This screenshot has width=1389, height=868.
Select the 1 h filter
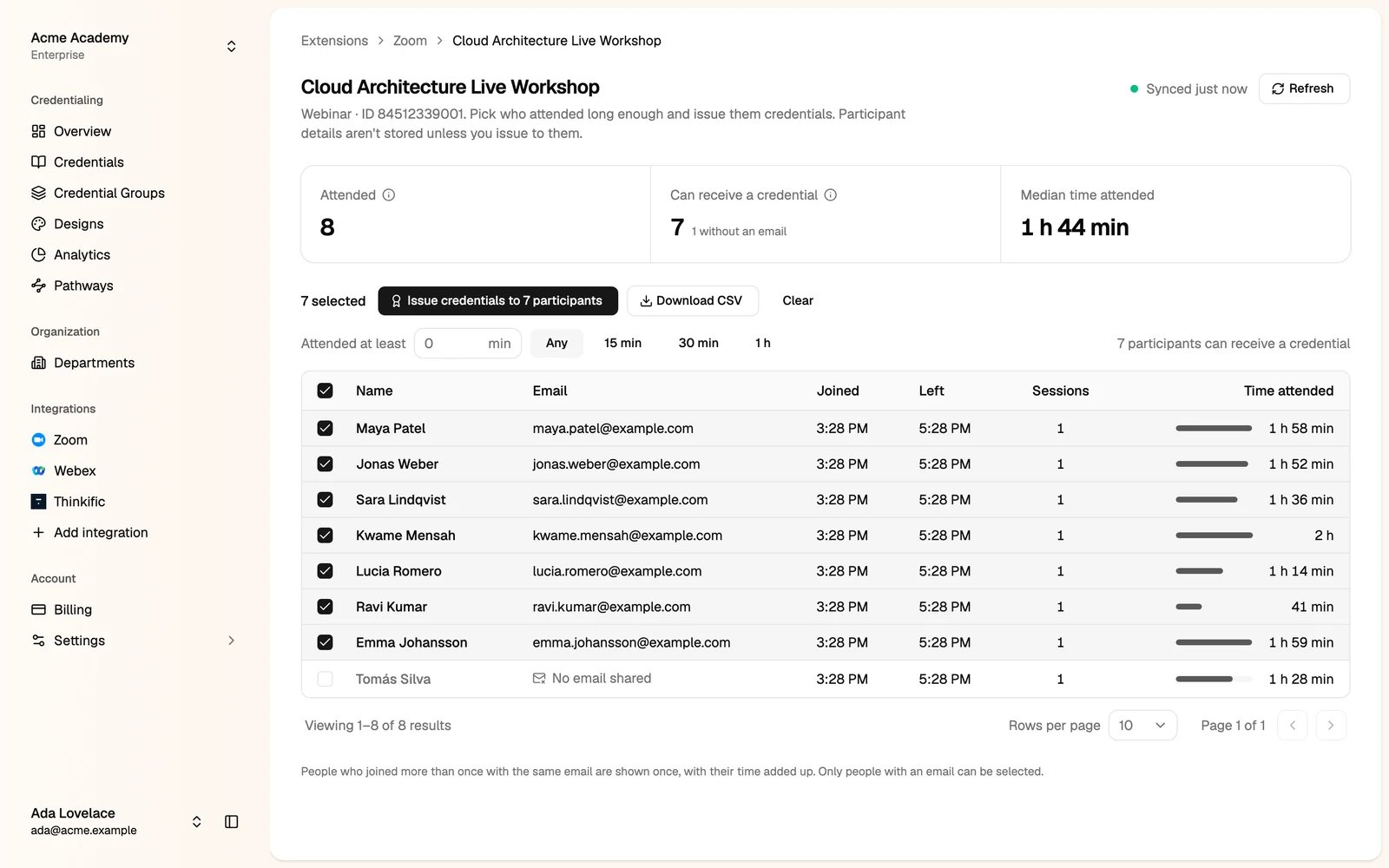coord(762,344)
